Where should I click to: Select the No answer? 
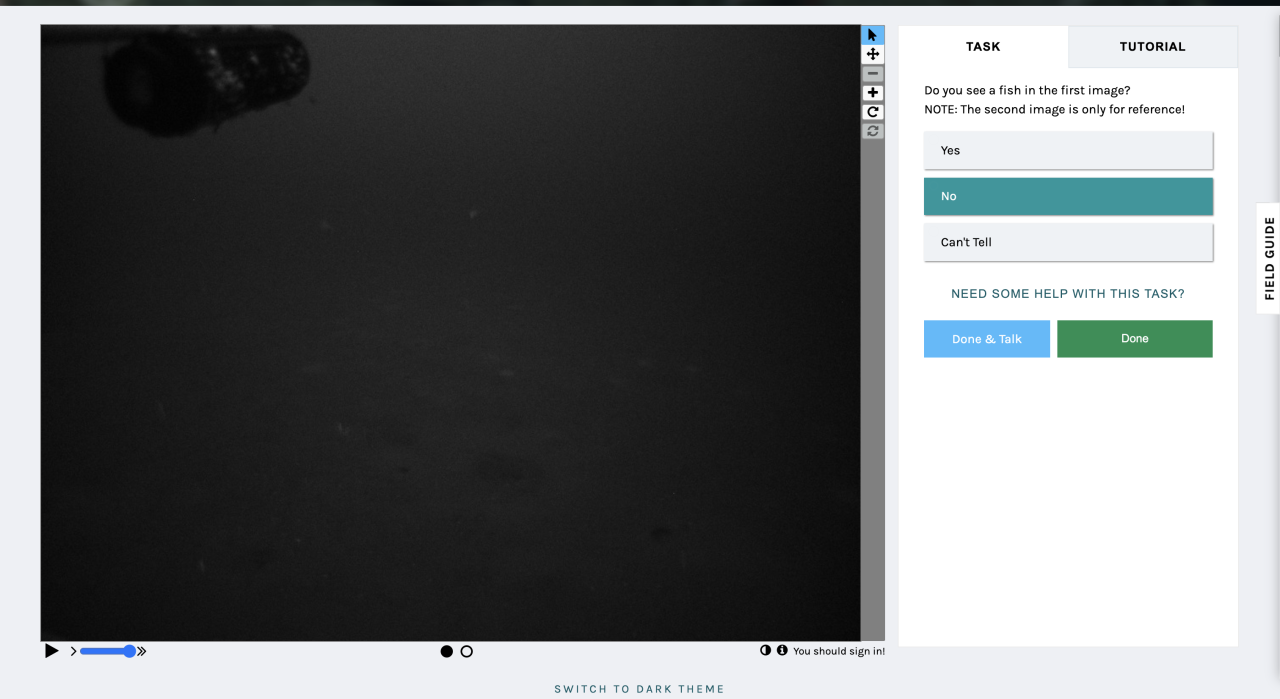1068,197
